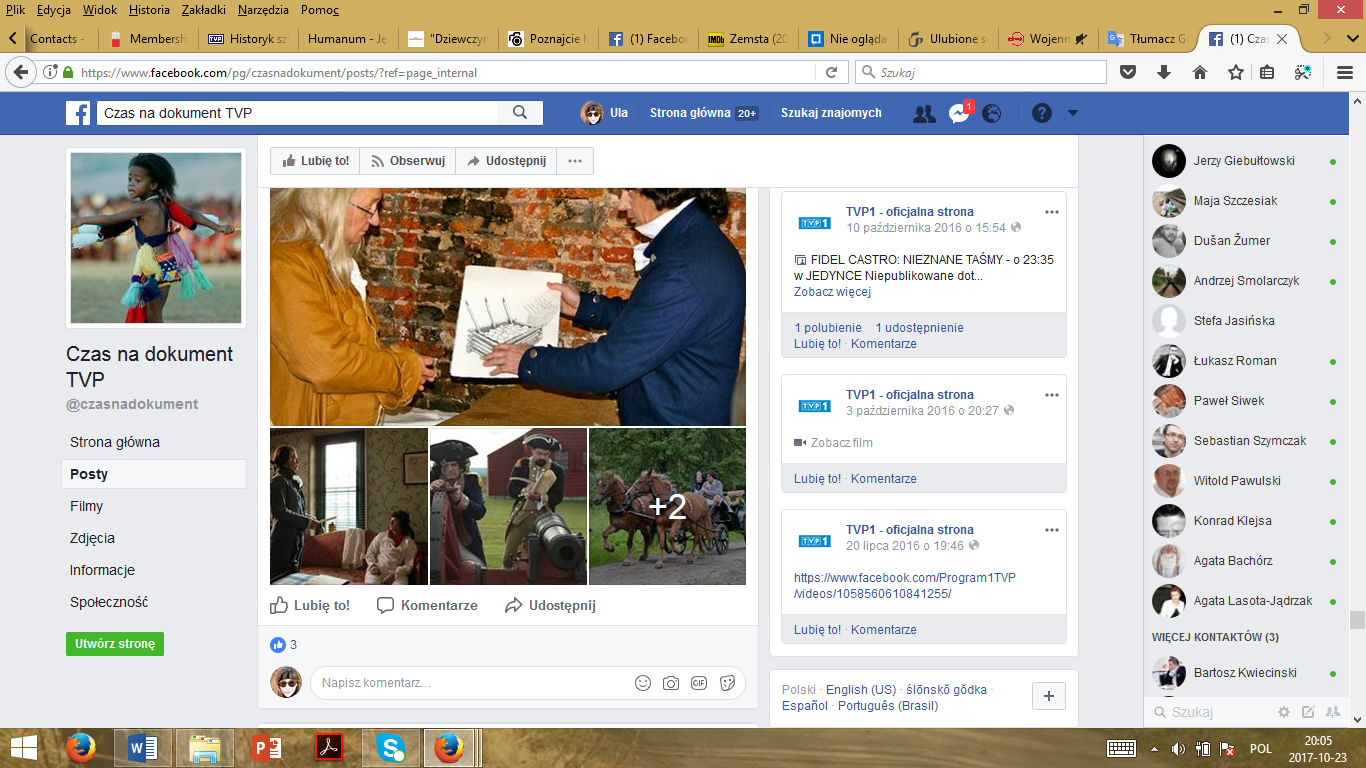The height and width of the screenshot is (768, 1366).
Task: Open PowerPoint from the taskbar
Action: [x=266, y=748]
